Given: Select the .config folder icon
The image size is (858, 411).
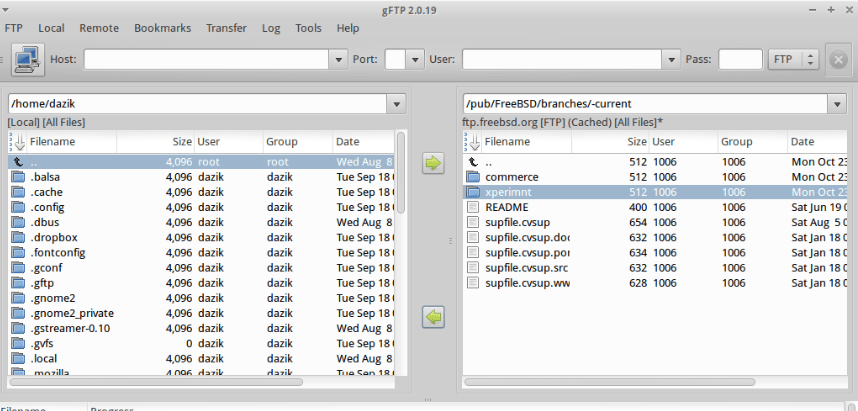Looking at the screenshot, I should point(19,207).
